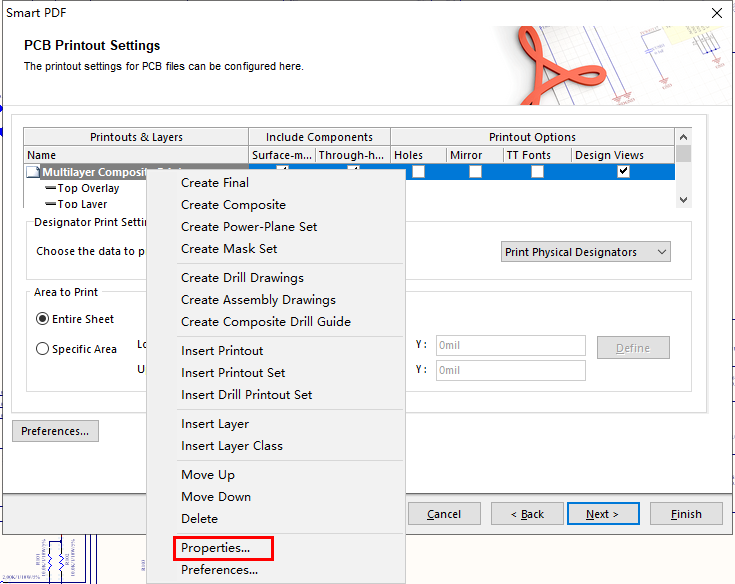Screen dimensions: 735x584
Task: Click the Finish button
Action: [x=686, y=514]
